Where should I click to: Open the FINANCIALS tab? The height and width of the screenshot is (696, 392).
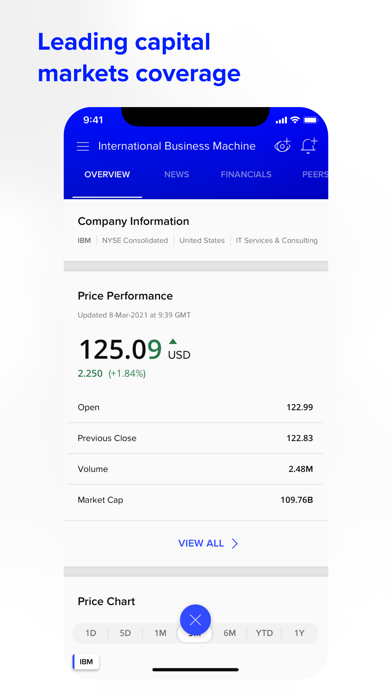click(246, 174)
